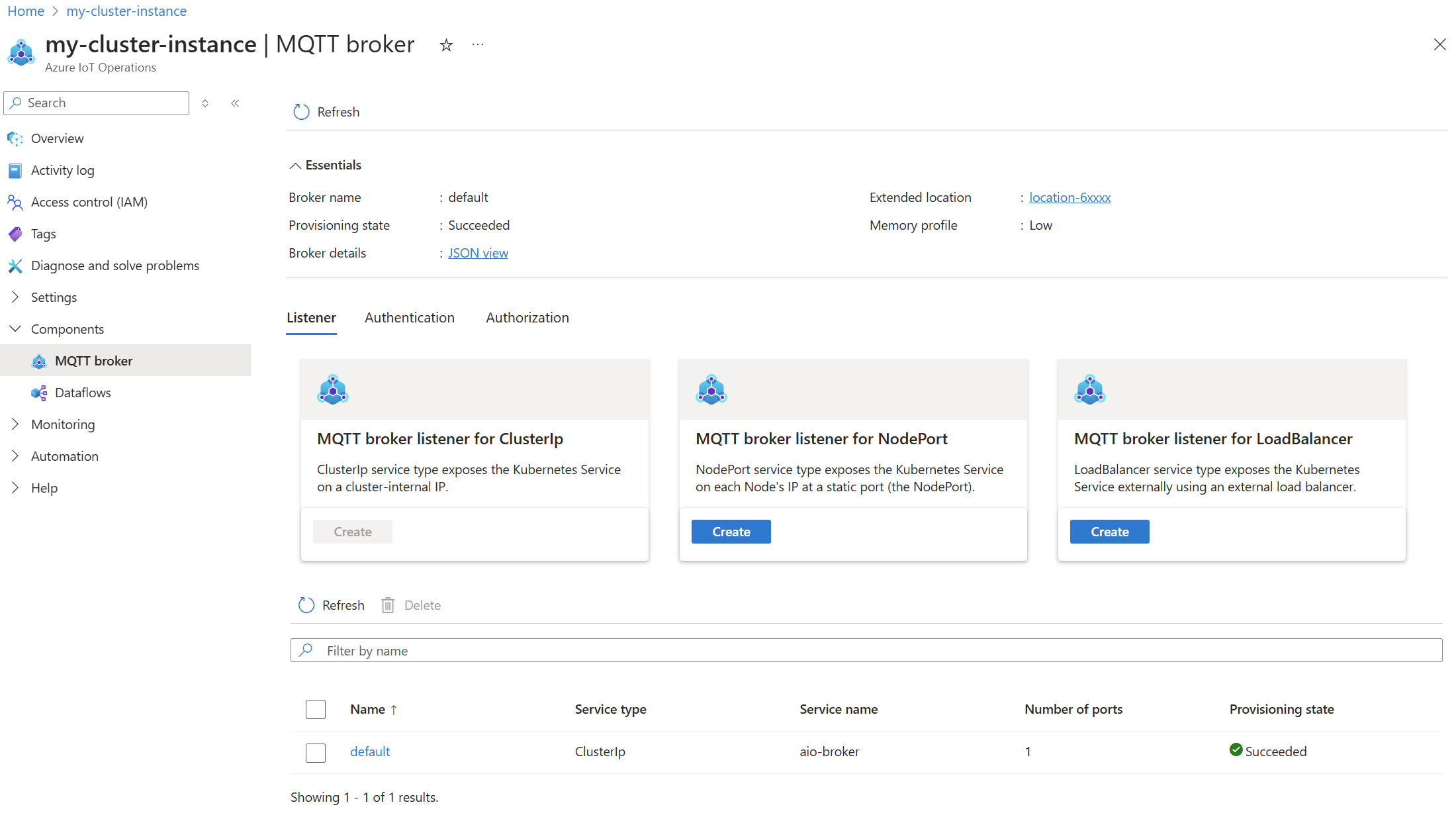Click the Refresh icon at top
Image resolution: width=1456 pixels, height=819 pixels.
tap(300, 111)
